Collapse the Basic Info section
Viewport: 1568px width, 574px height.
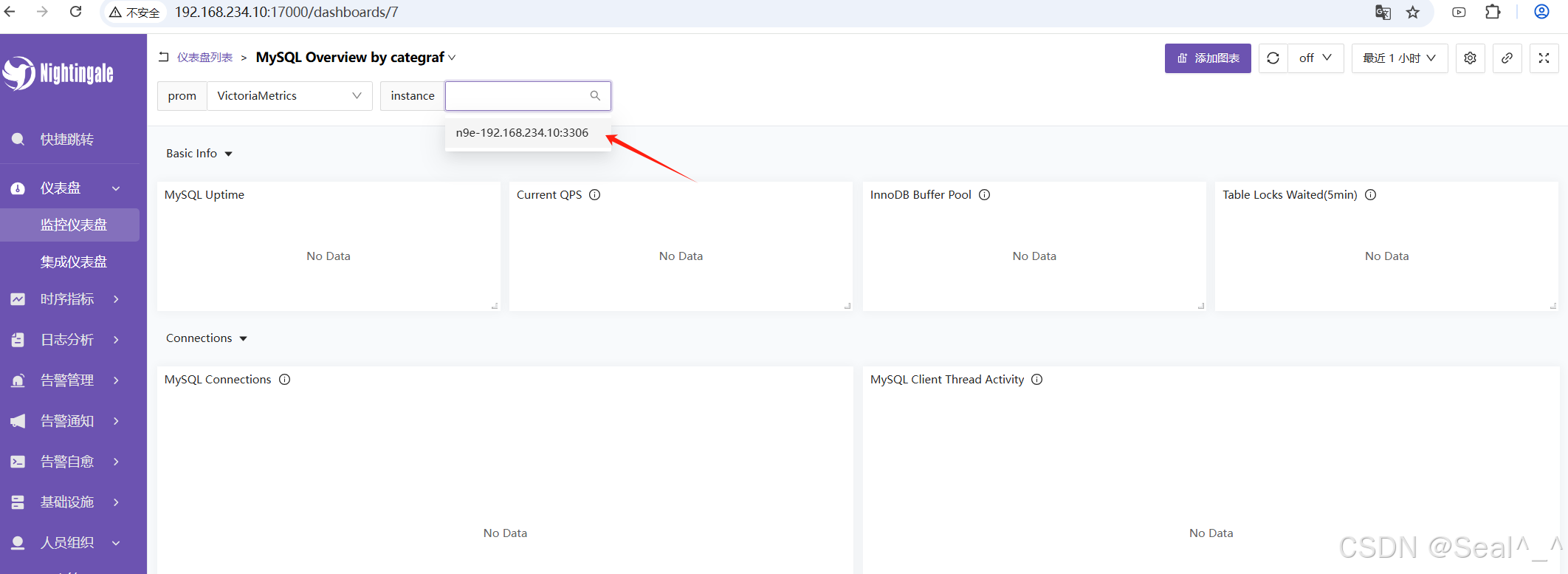coord(199,154)
